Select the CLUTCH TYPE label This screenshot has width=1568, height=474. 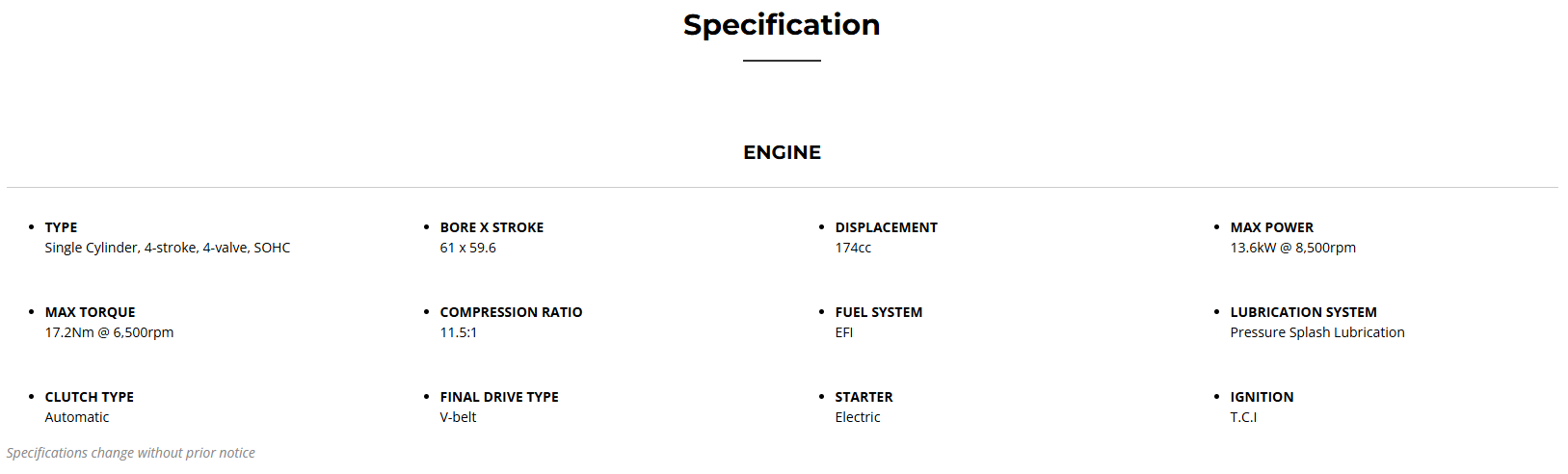pyautogui.click(x=89, y=397)
